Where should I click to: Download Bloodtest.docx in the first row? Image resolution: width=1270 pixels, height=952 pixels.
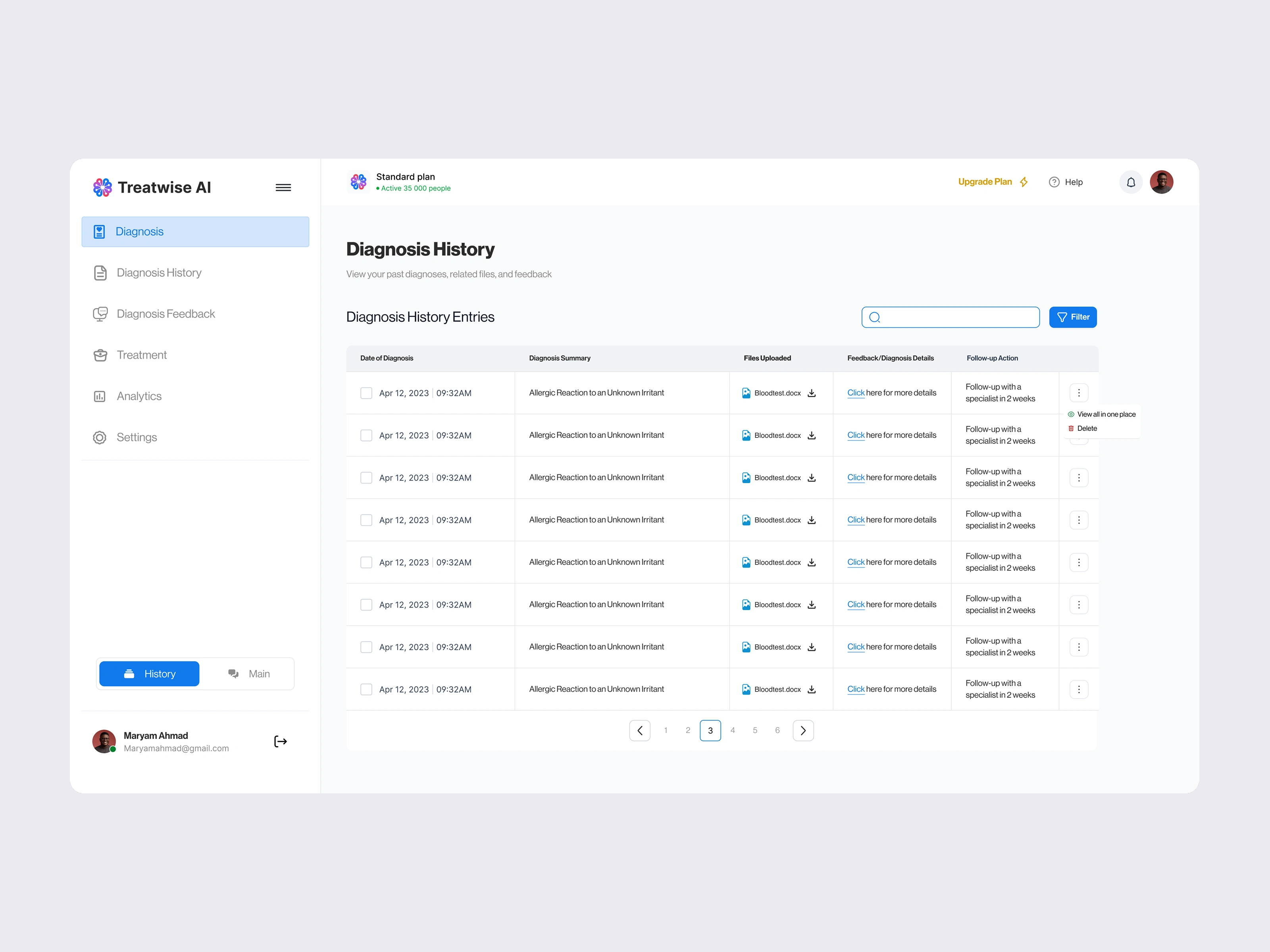pyautogui.click(x=811, y=393)
